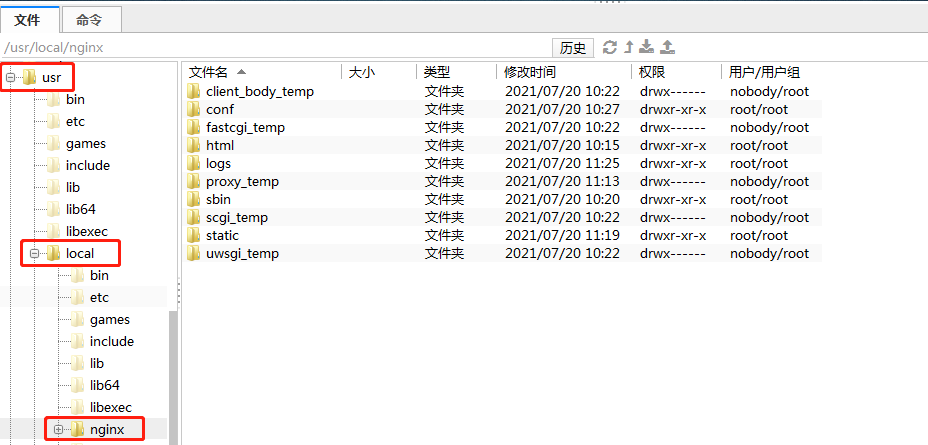
Task: Click the static folder icon in the list
Action: 194,235
